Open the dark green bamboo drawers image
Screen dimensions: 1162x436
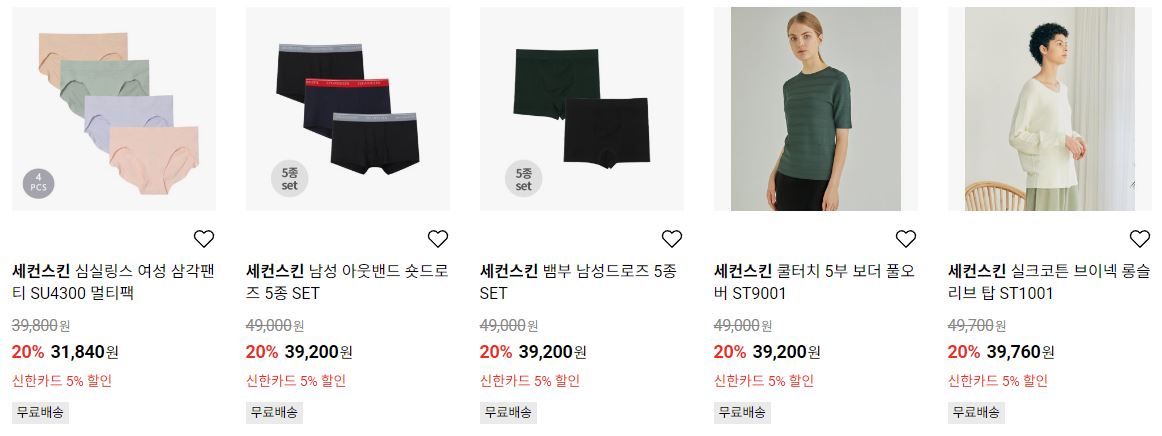(582, 109)
